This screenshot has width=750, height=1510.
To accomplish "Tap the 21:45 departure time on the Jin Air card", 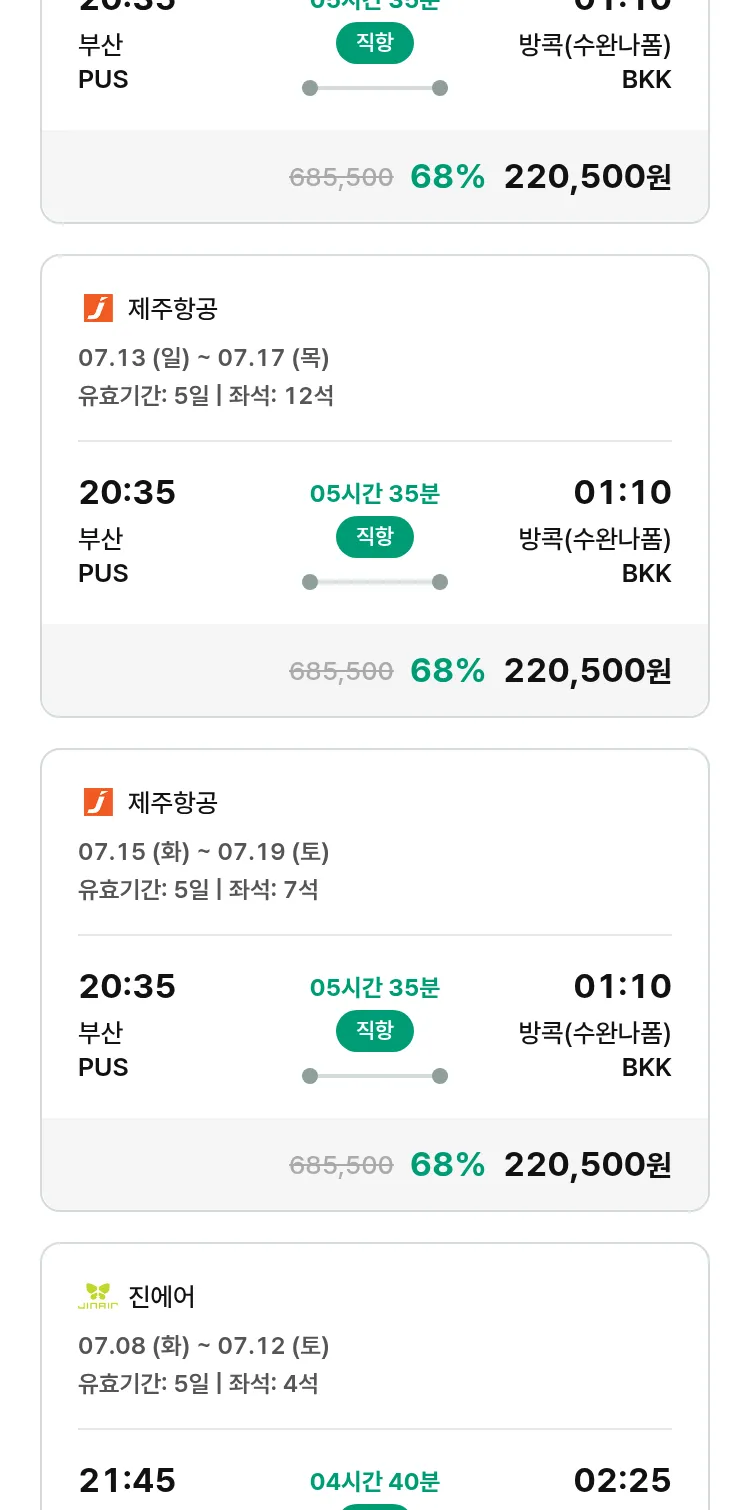I will (127, 1480).
